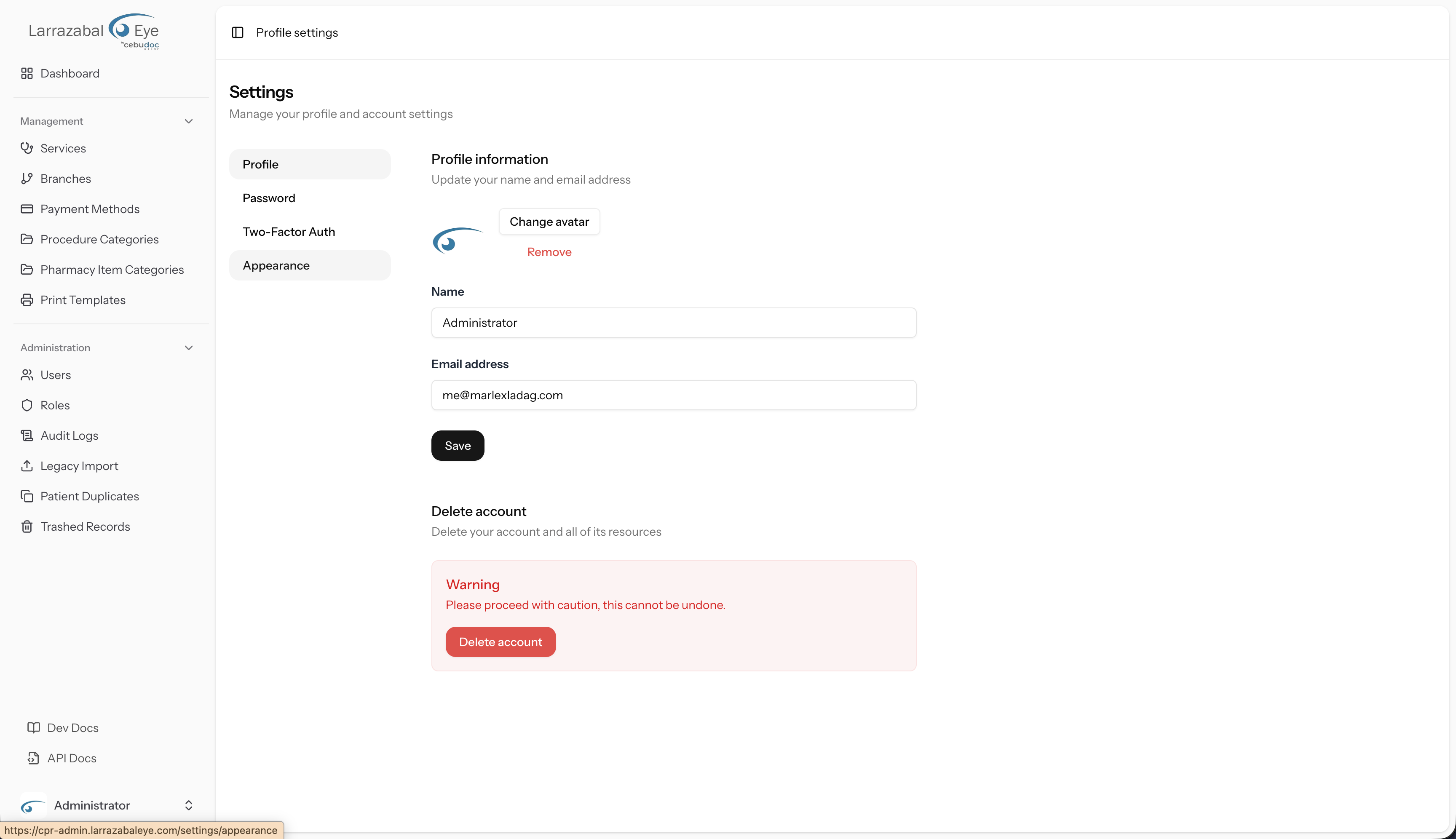The height and width of the screenshot is (839, 1456).
Task: Click the Legacy Import upload icon
Action: pos(27,465)
